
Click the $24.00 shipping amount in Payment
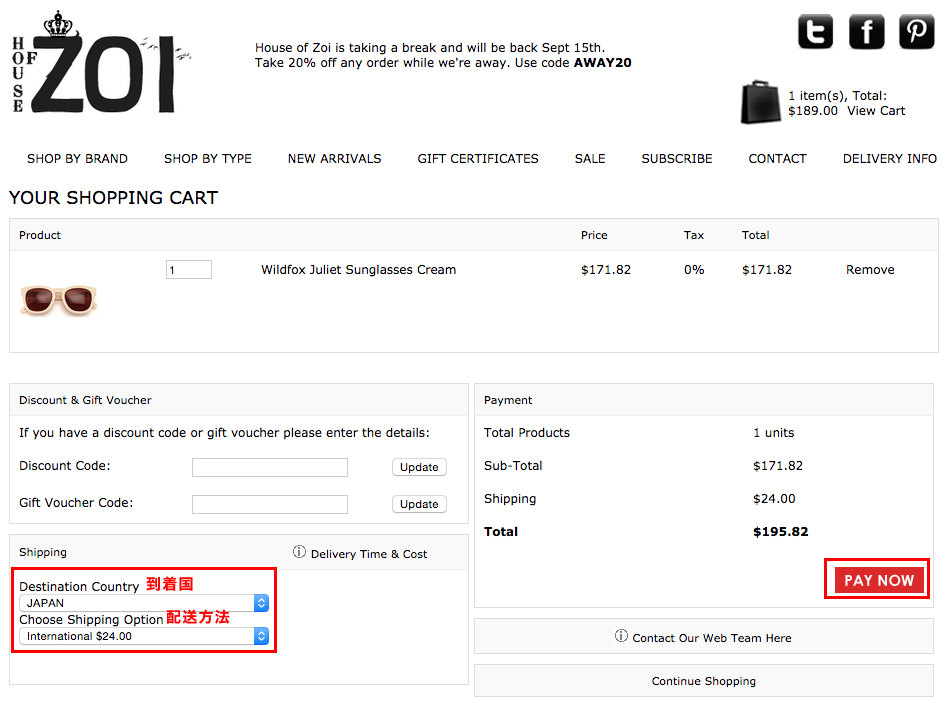coord(774,499)
